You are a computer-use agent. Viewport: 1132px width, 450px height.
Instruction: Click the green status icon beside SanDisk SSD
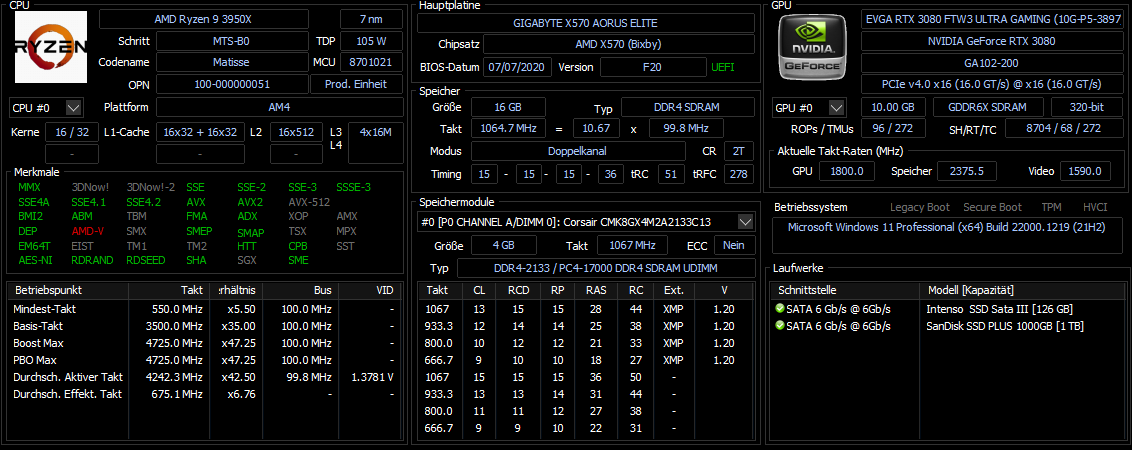tap(779, 326)
